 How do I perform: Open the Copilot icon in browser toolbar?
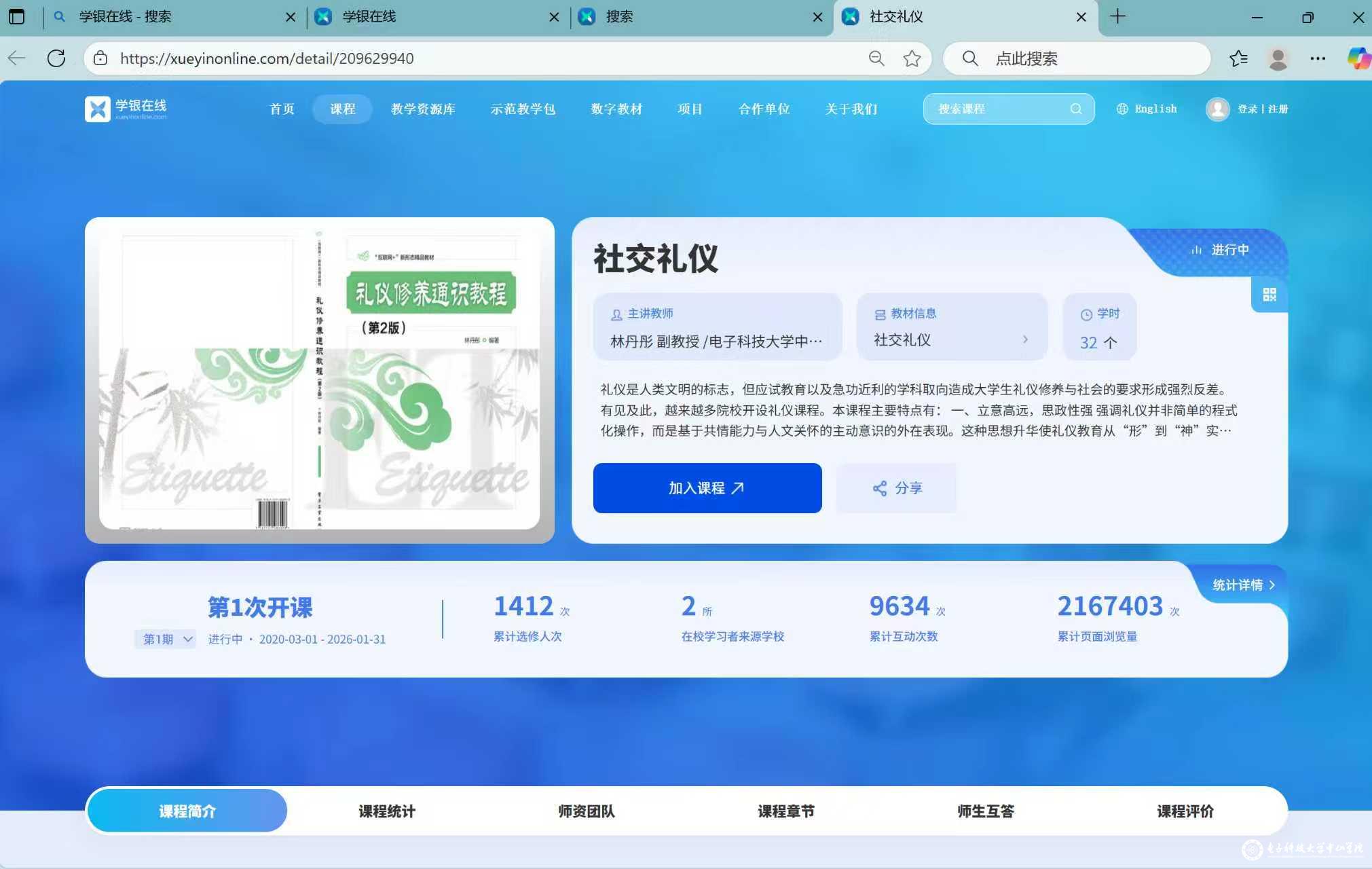pos(1358,58)
